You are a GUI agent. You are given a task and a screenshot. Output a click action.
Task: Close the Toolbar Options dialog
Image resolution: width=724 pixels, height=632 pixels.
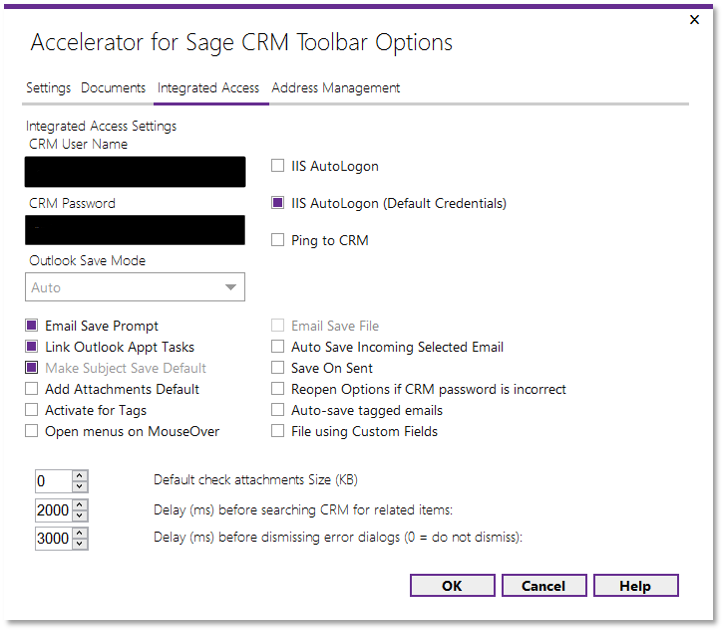pos(694,20)
